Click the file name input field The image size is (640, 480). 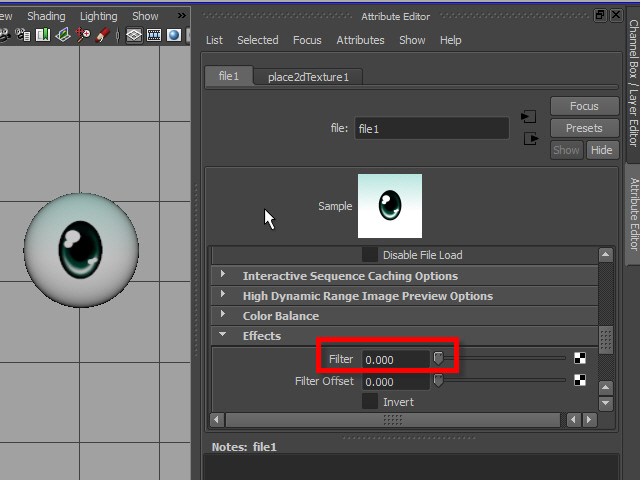(432, 129)
